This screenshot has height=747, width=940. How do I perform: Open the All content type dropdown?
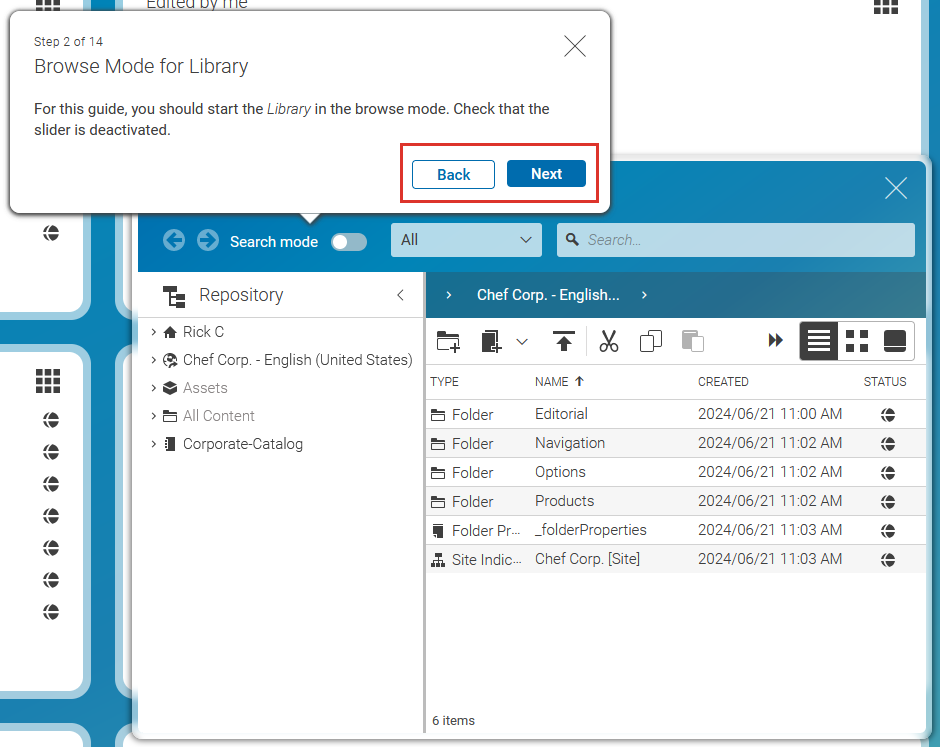[466, 240]
